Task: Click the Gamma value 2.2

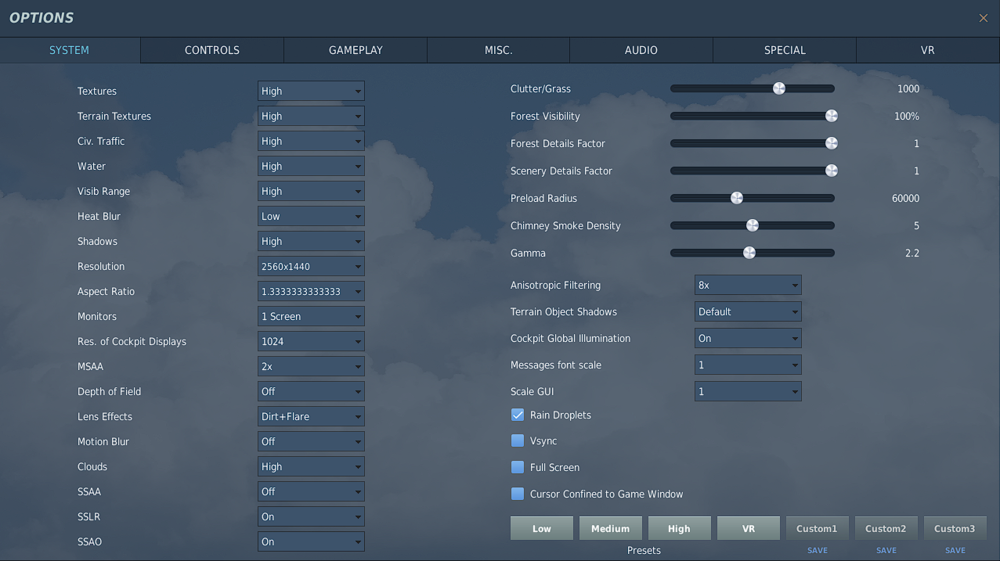Action: pos(912,253)
